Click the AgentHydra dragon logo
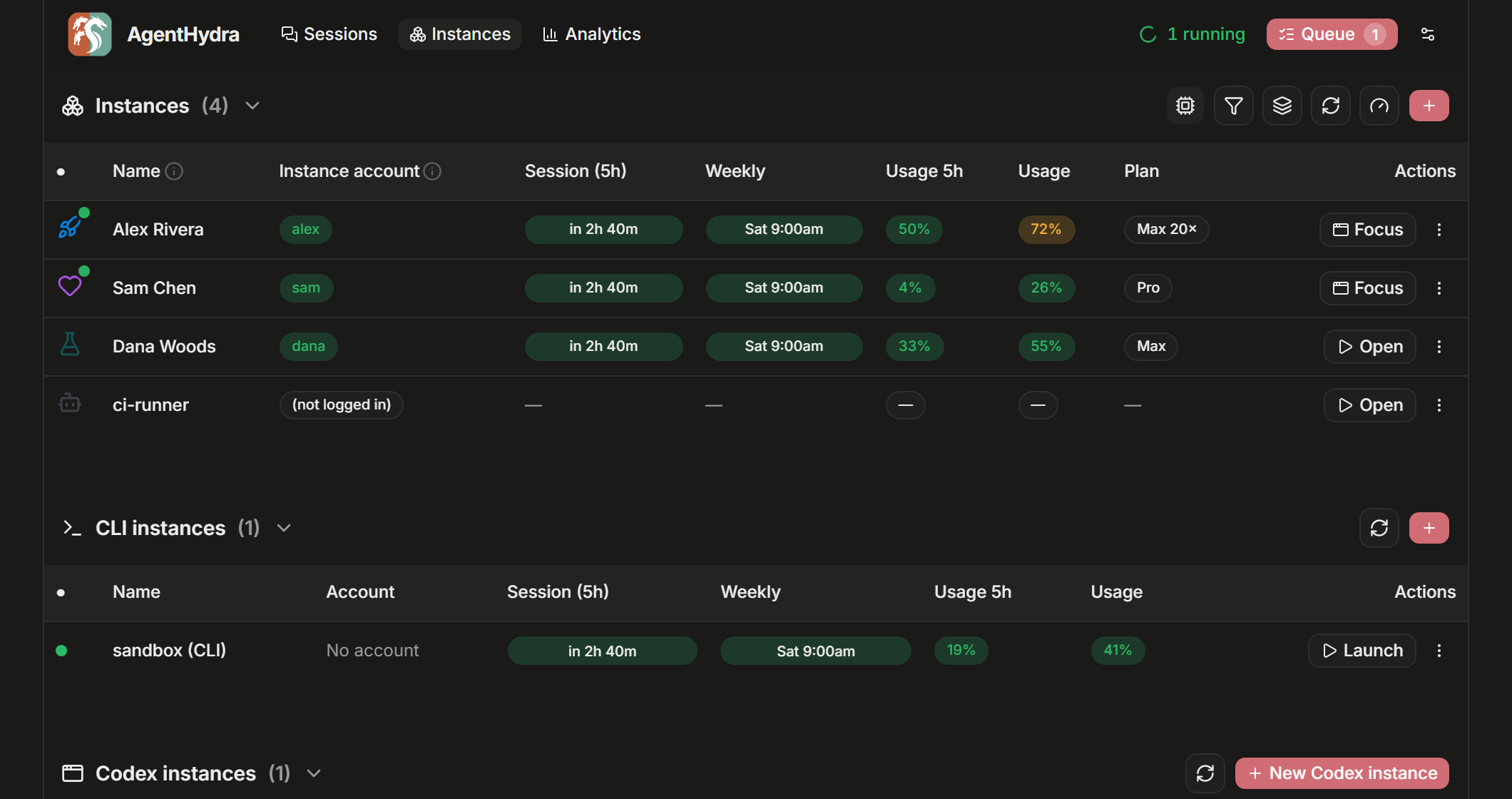 (89, 34)
